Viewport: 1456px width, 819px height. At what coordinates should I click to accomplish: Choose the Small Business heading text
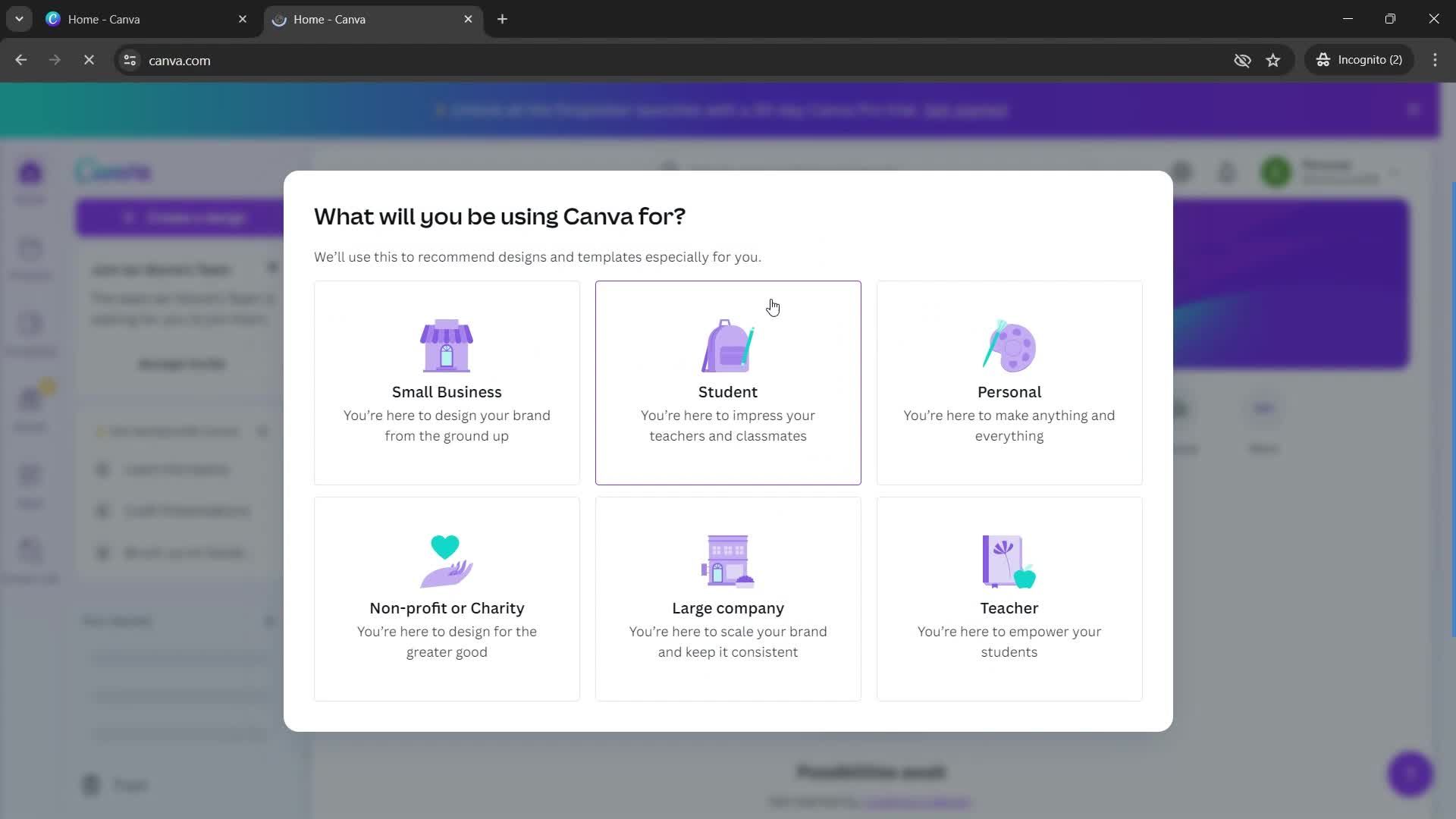click(x=447, y=392)
